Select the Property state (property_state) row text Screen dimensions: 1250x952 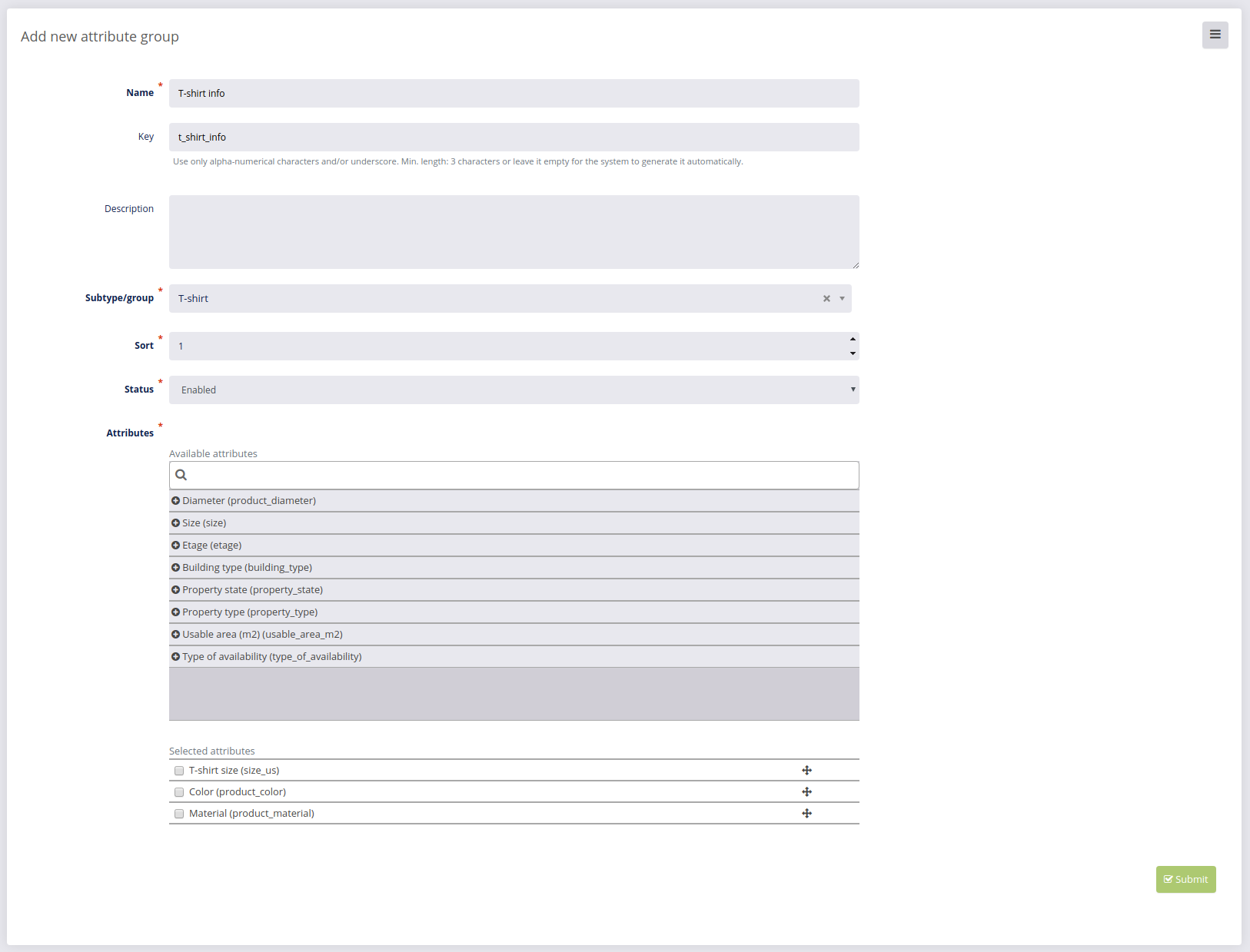coord(252,589)
